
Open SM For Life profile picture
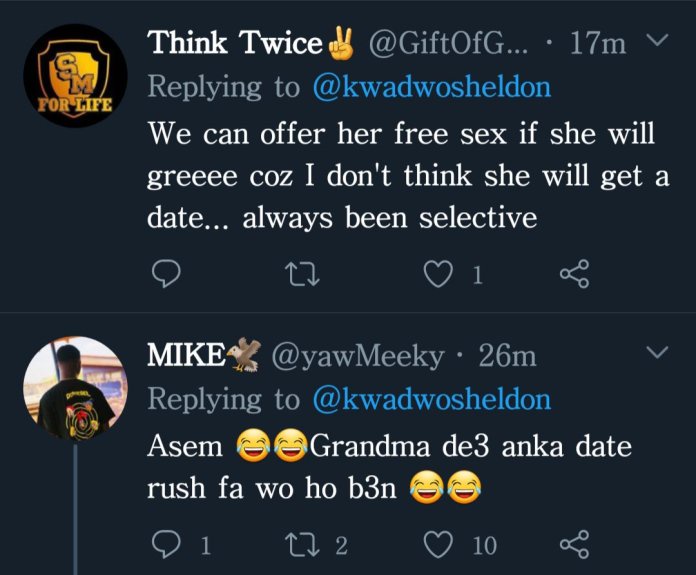(x=75, y=73)
